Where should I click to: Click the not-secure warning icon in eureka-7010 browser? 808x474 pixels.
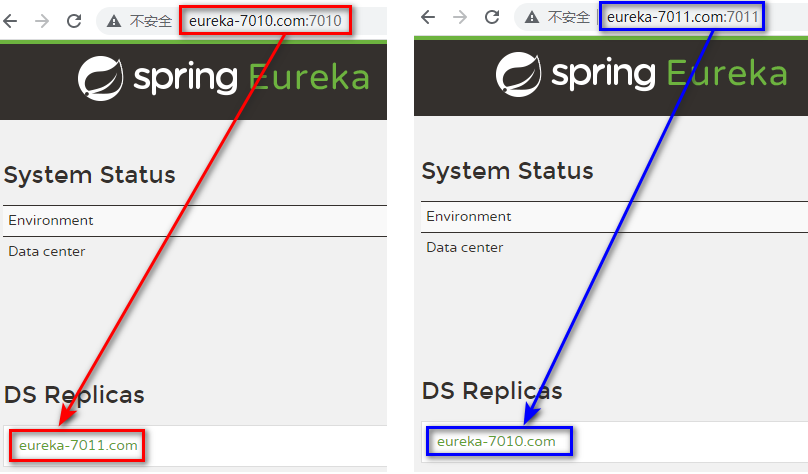[x=114, y=21]
